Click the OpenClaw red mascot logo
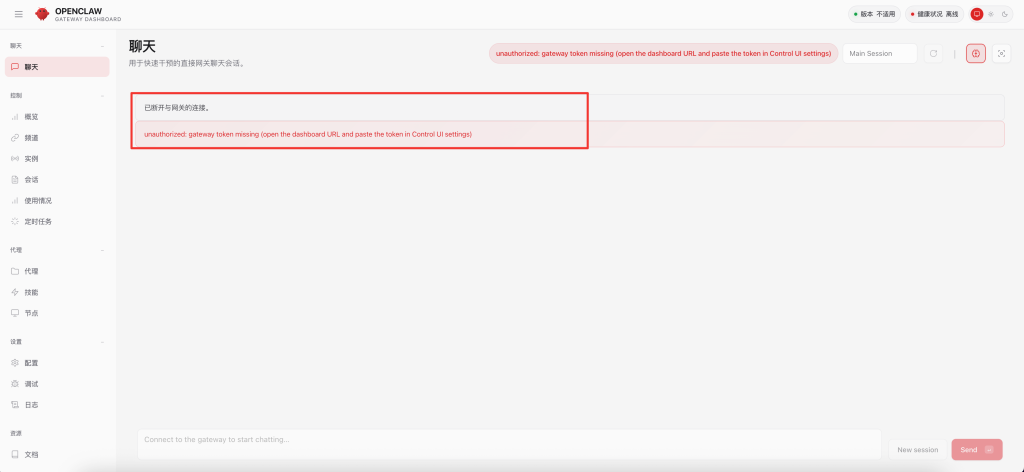Viewport: 1024px width, 472px height. point(42,14)
